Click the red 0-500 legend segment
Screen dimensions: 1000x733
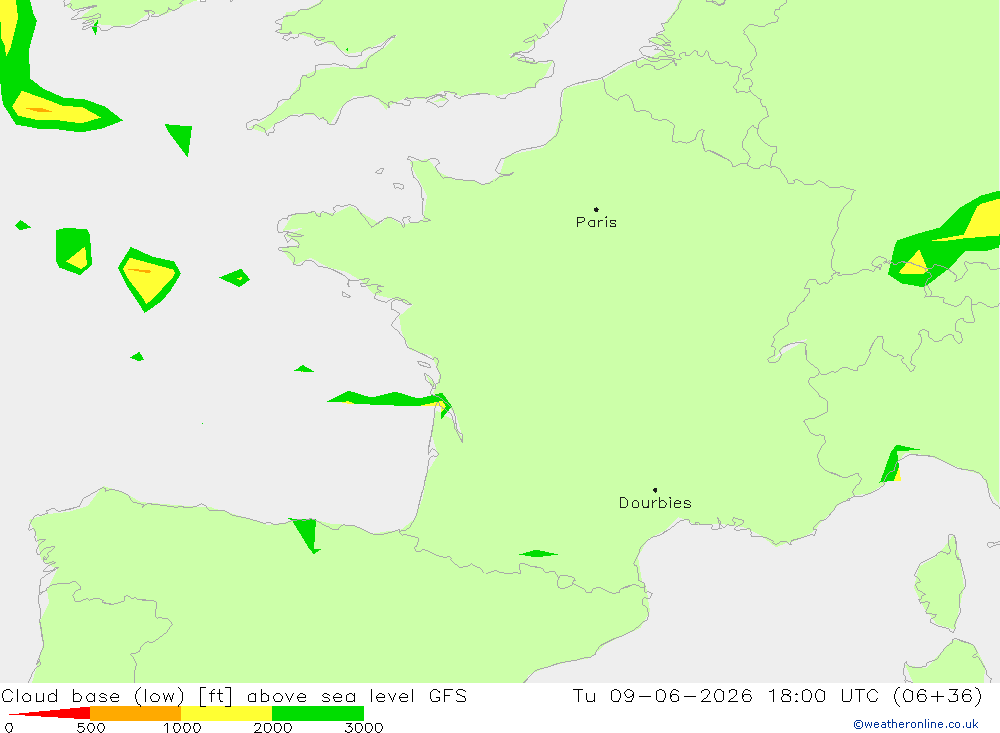point(49,713)
